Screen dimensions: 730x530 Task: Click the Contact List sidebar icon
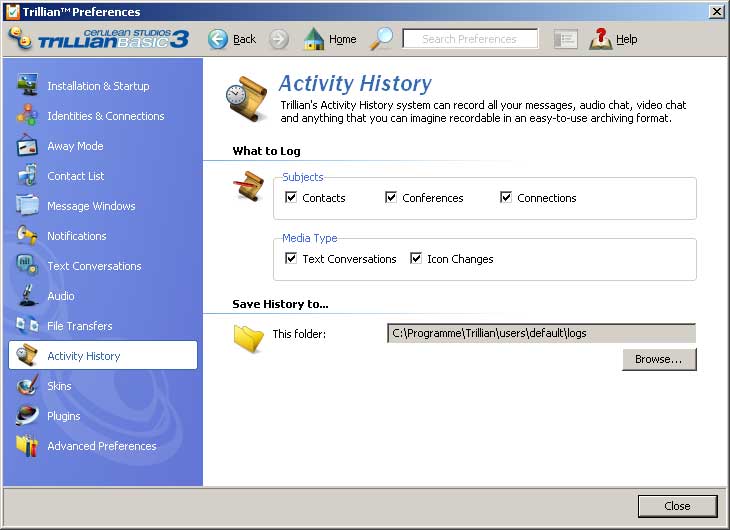(27, 175)
